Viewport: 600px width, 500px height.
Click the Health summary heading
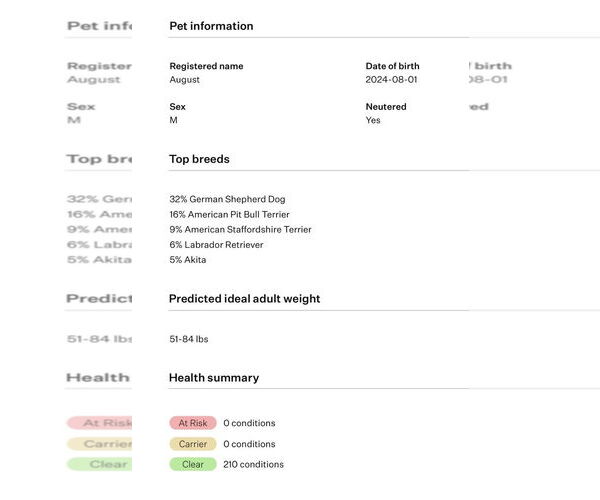point(214,378)
